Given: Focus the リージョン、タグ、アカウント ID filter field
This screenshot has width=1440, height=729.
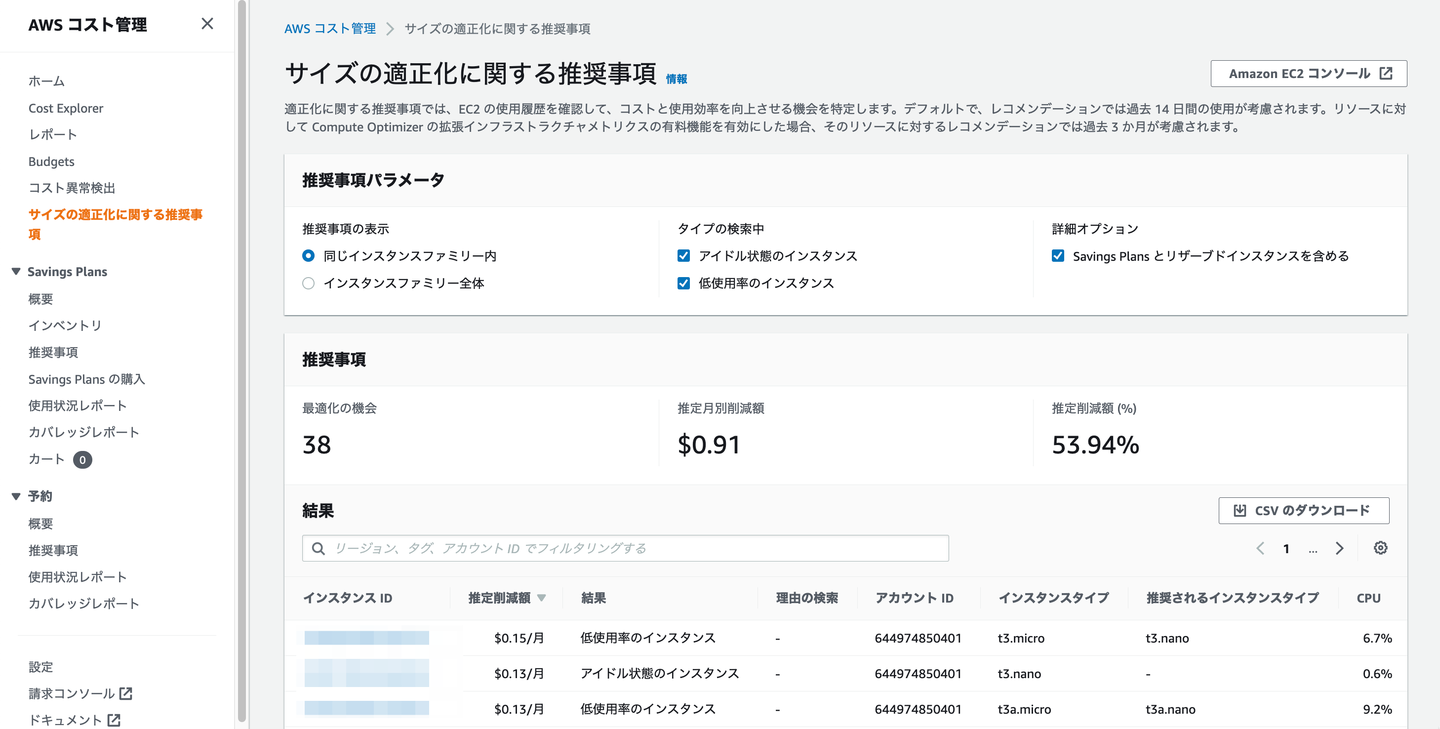Looking at the screenshot, I should coord(625,548).
